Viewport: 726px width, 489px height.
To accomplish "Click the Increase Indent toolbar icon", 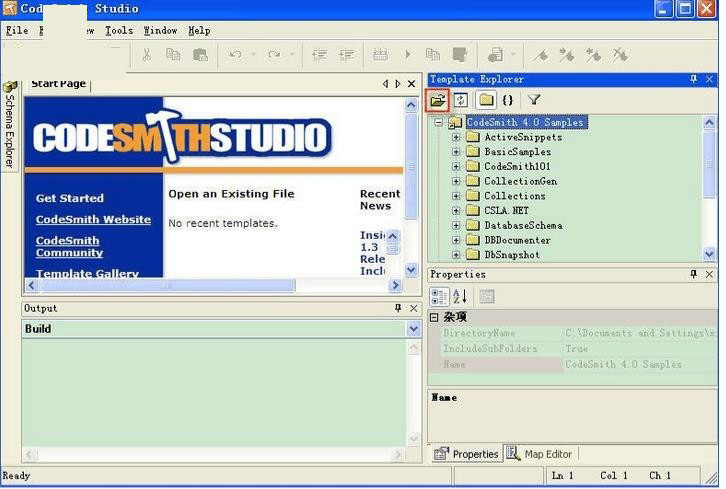I will coord(346,55).
